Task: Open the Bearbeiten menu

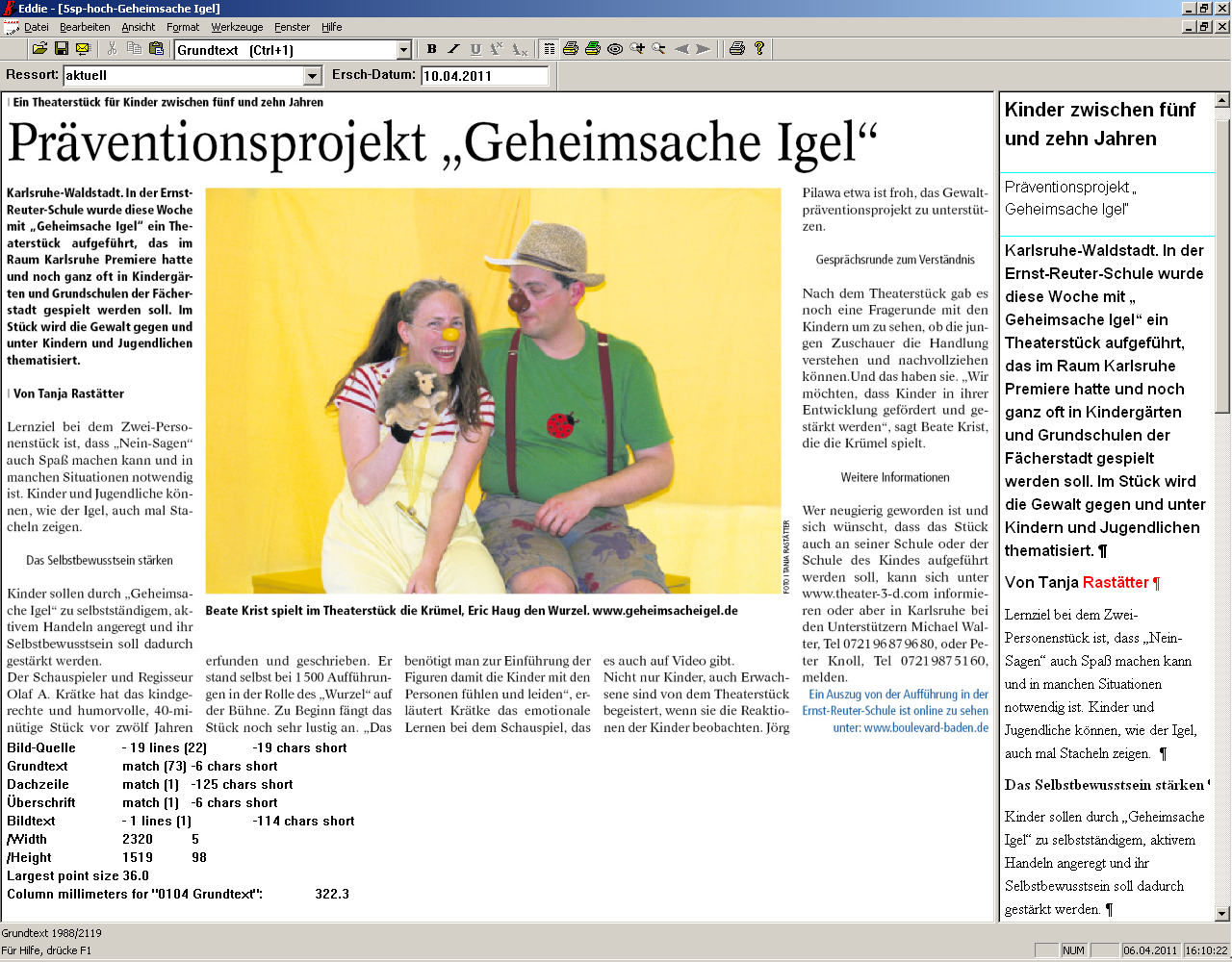Action: 85,27
